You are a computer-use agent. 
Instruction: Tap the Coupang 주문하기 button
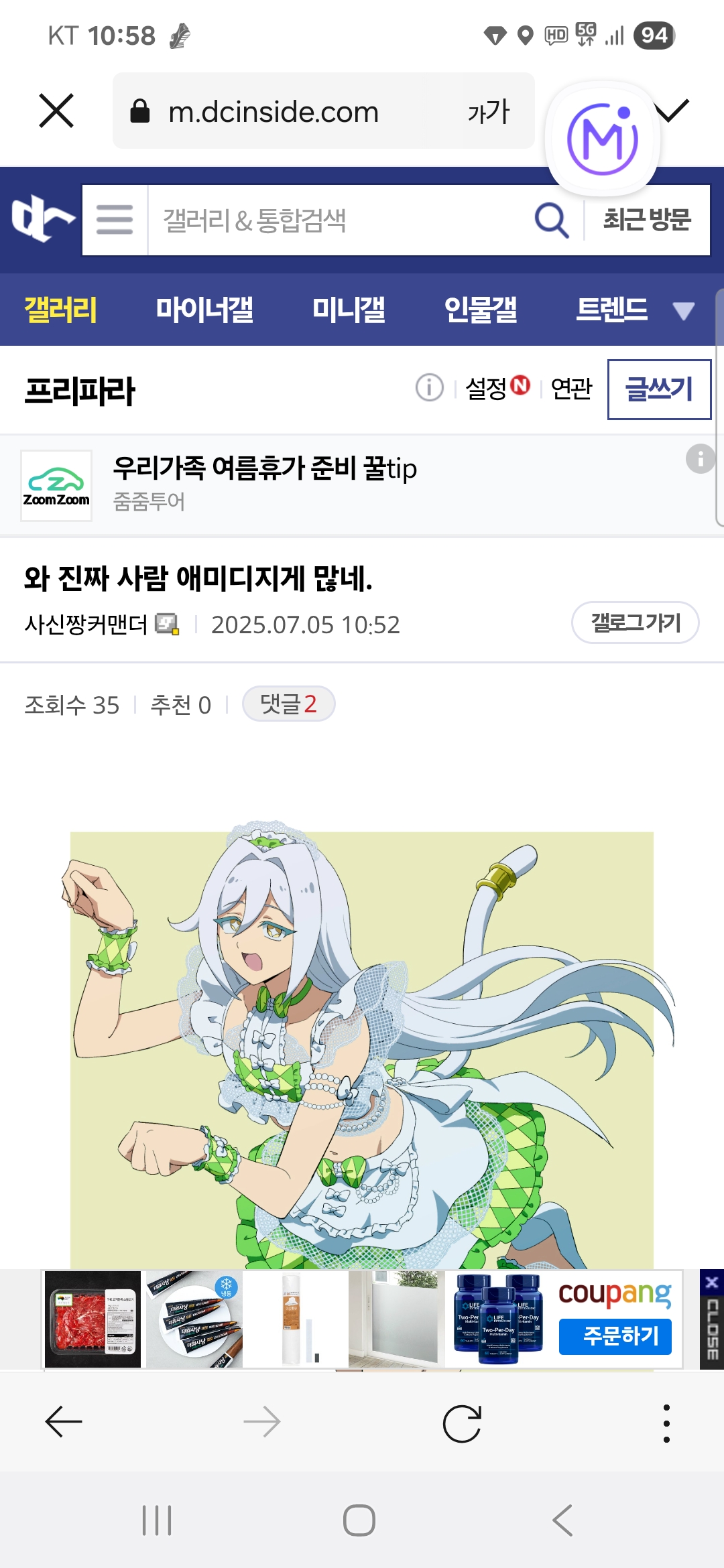[615, 1336]
